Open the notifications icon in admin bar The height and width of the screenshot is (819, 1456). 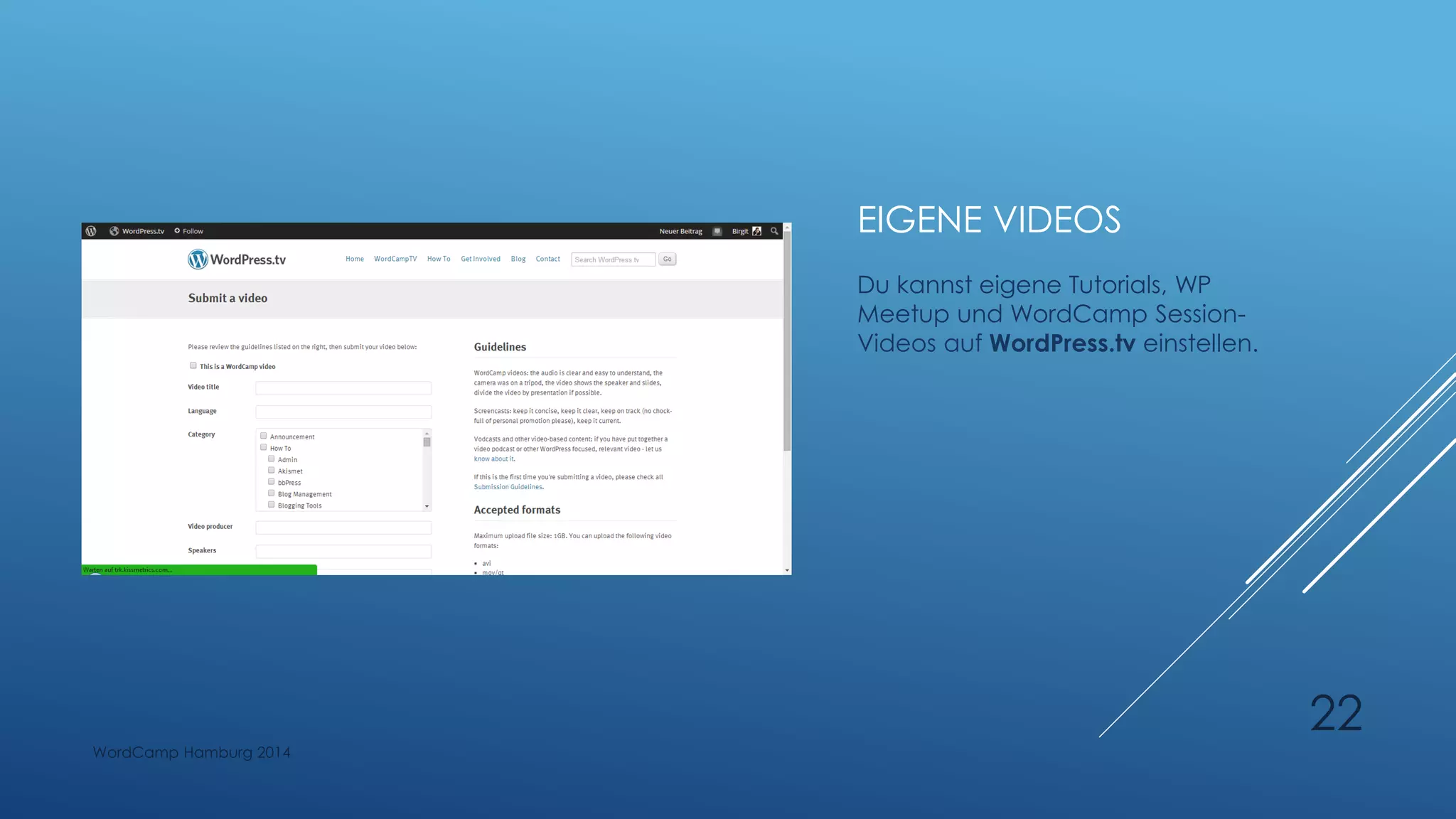click(717, 231)
